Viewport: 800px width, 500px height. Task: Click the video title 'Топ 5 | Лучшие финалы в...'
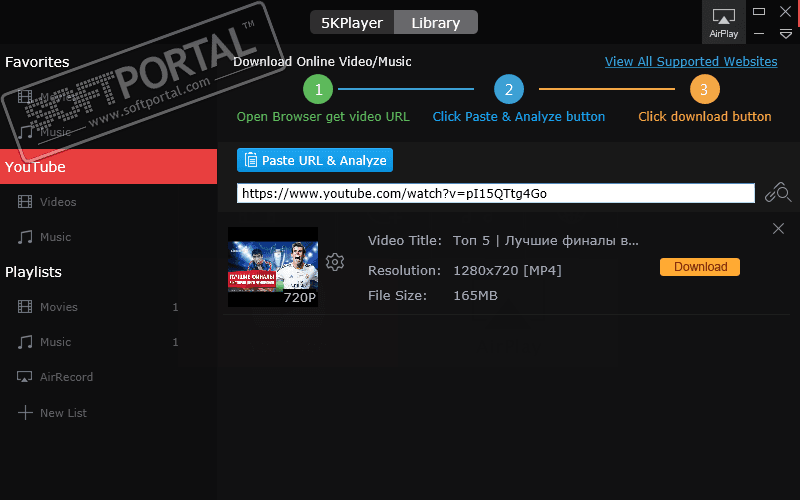pyautogui.click(x=545, y=241)
